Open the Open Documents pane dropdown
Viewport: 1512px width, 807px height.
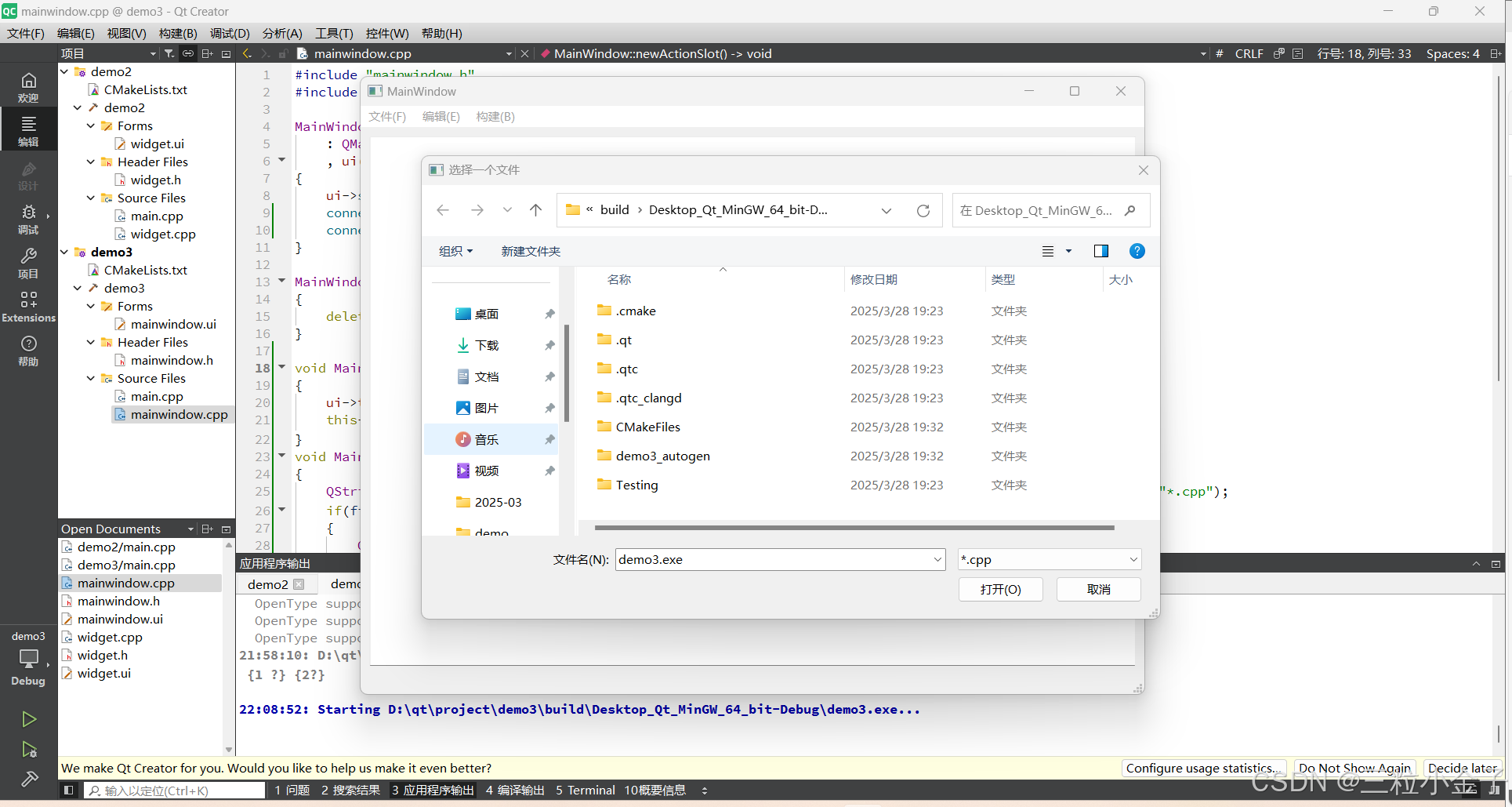[x=190, y=529]
